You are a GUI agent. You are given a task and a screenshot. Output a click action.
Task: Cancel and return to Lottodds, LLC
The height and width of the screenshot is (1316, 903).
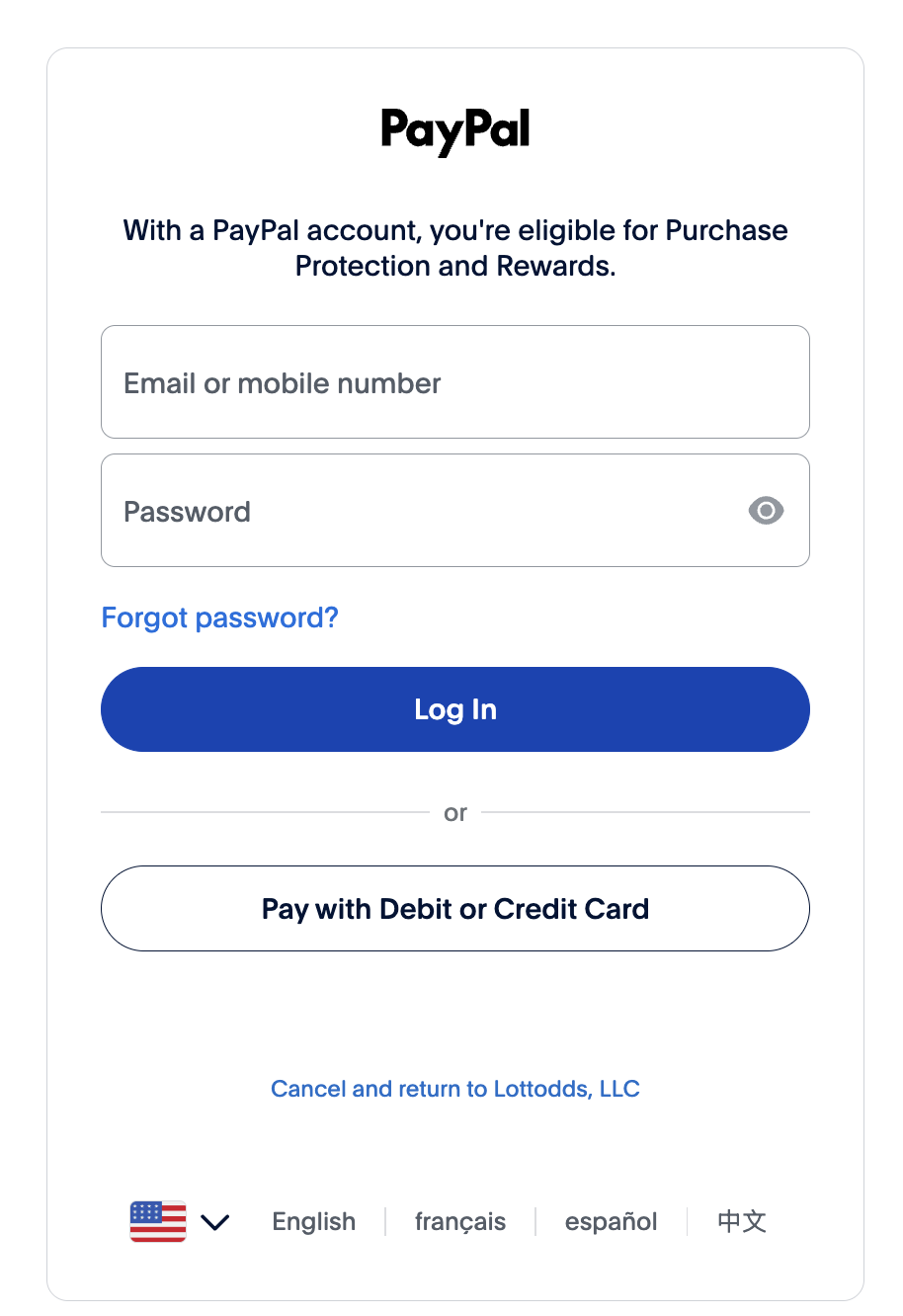[455, 1089]
